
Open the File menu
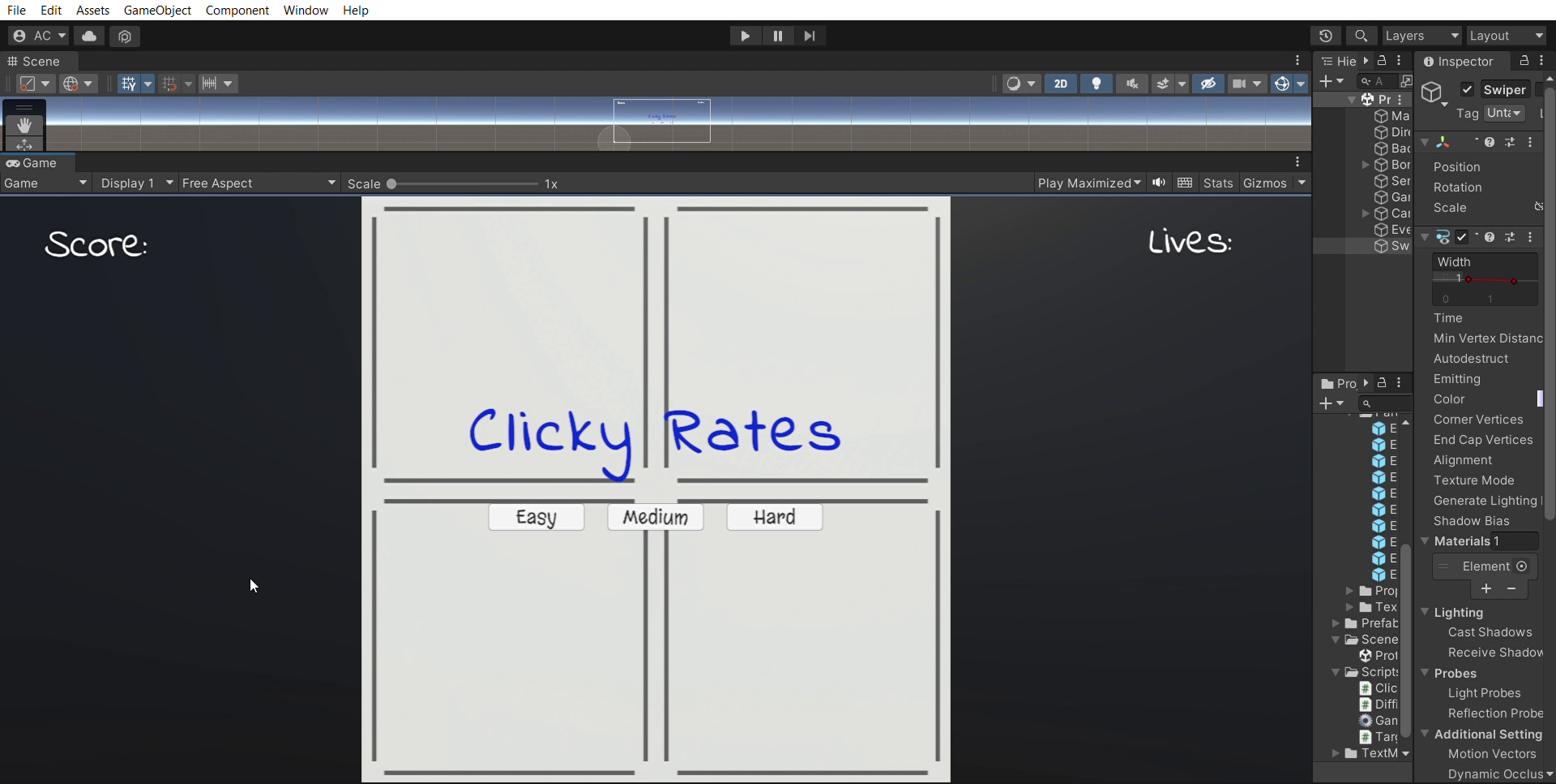[x=16, y=11]
